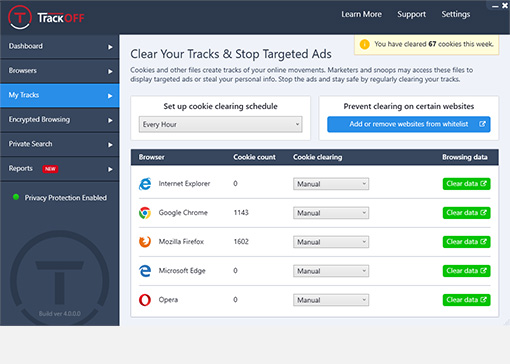
Task: Click the Cookie count column header
Action: coord(254,157)
